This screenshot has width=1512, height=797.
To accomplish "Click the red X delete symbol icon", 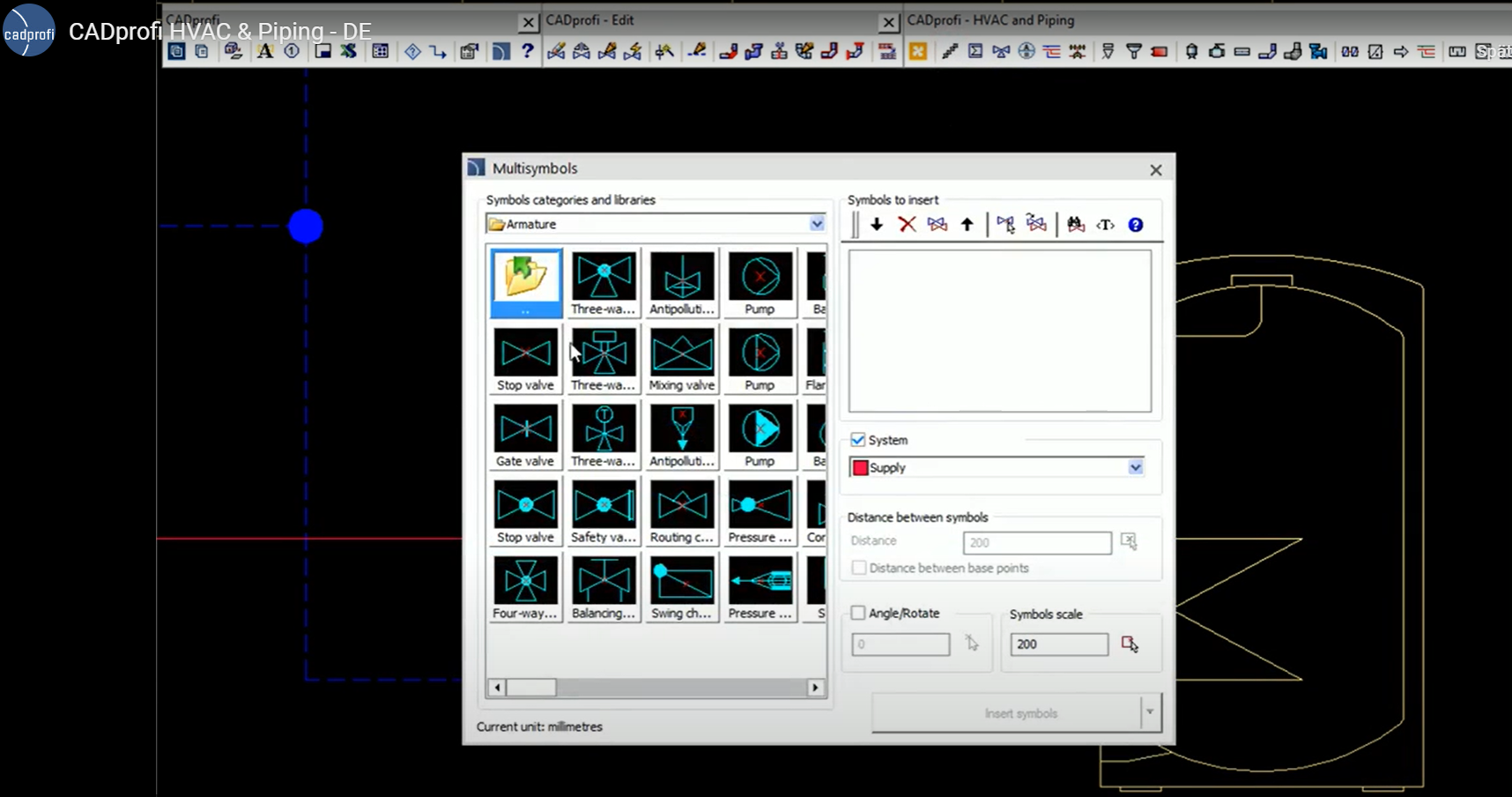I will pyautogui.click(x=907, y=225).
